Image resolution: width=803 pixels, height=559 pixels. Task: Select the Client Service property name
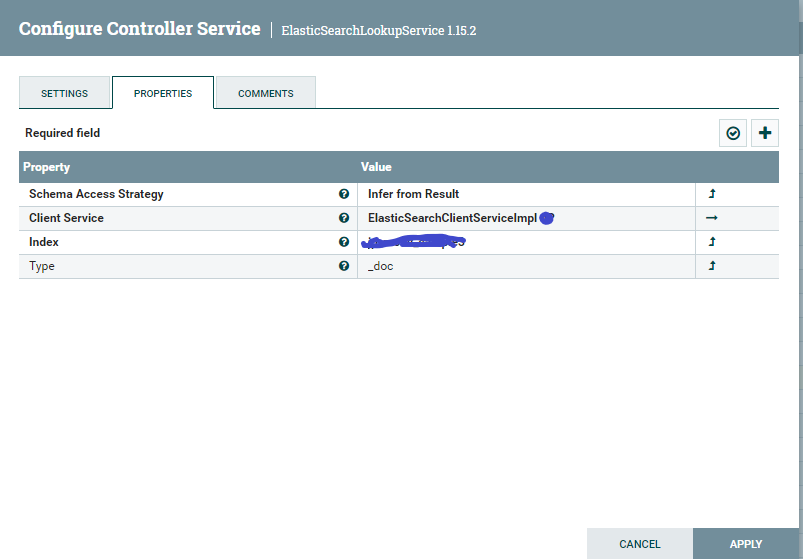(x=66, y=218)
